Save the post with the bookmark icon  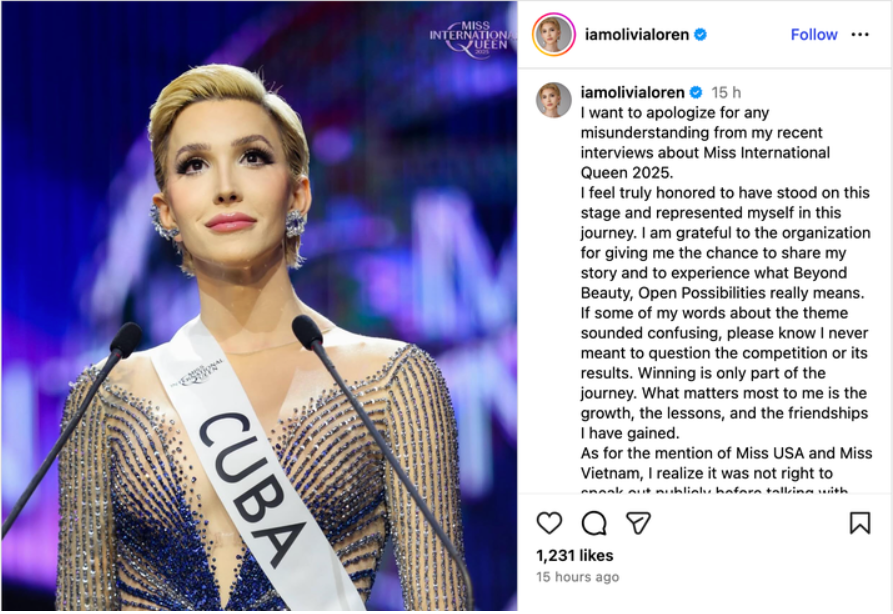click(x=860, y=523)
